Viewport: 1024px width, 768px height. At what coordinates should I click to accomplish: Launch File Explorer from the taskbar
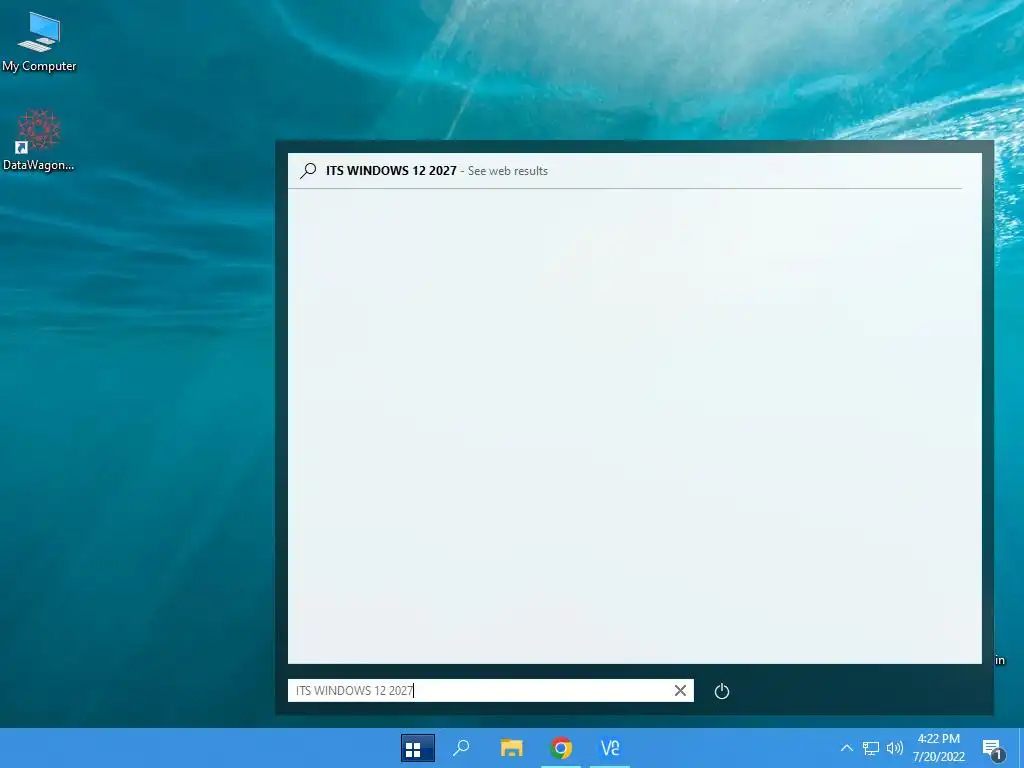coord(511,748)
